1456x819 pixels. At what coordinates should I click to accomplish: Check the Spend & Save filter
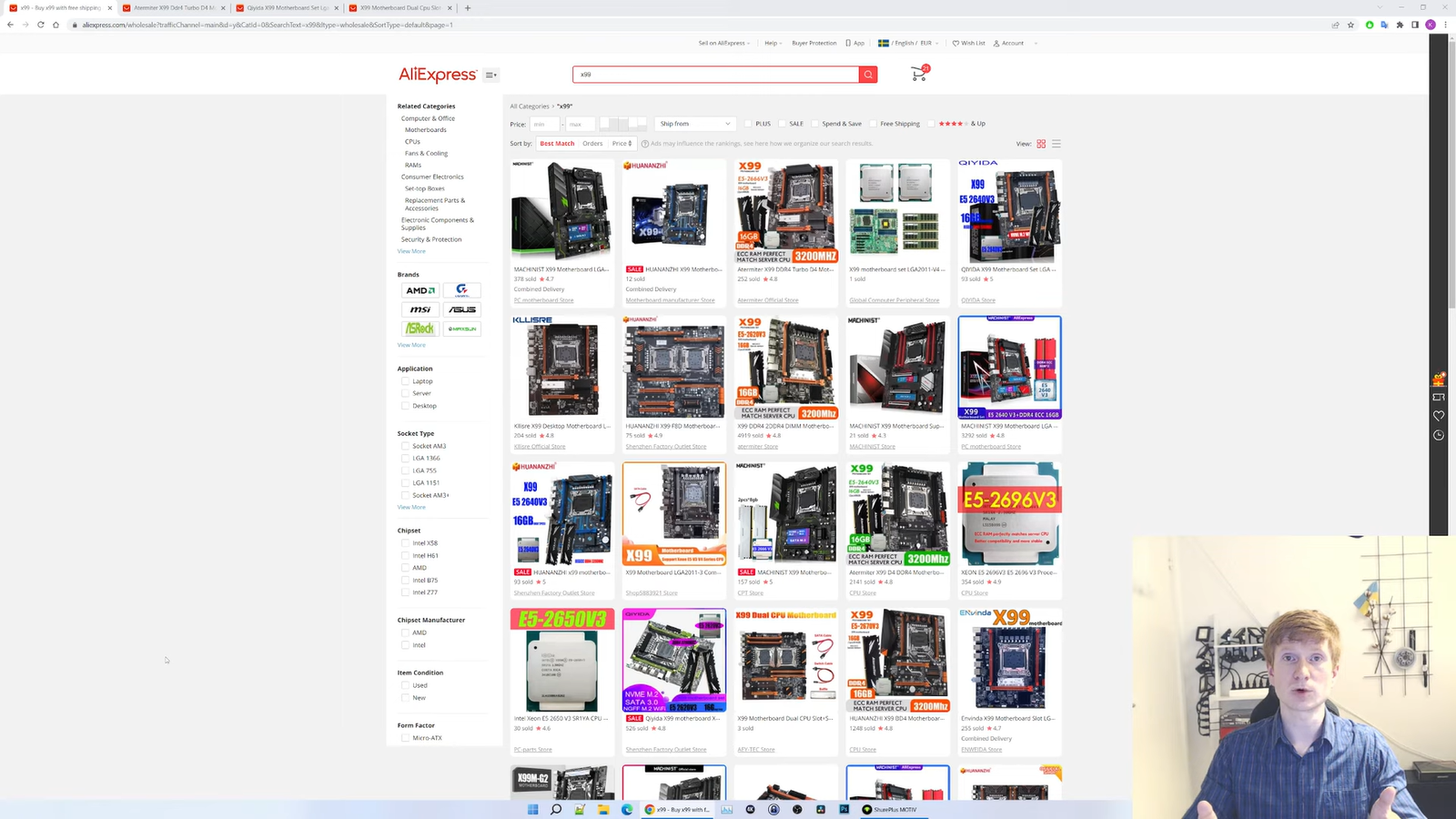814,124
